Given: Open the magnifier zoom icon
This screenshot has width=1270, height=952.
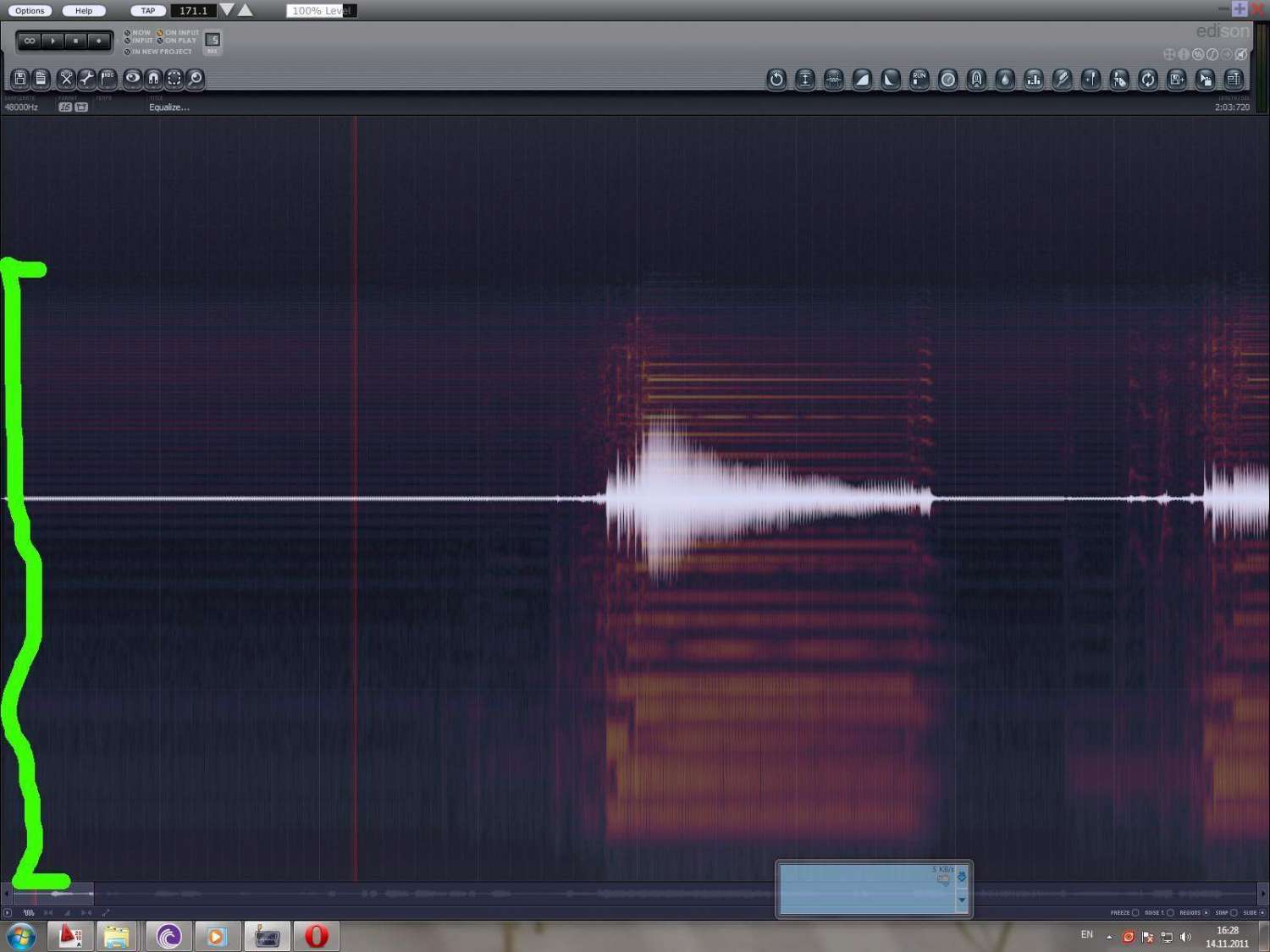Looking at the screenshot, I should [x=195, y=79].
